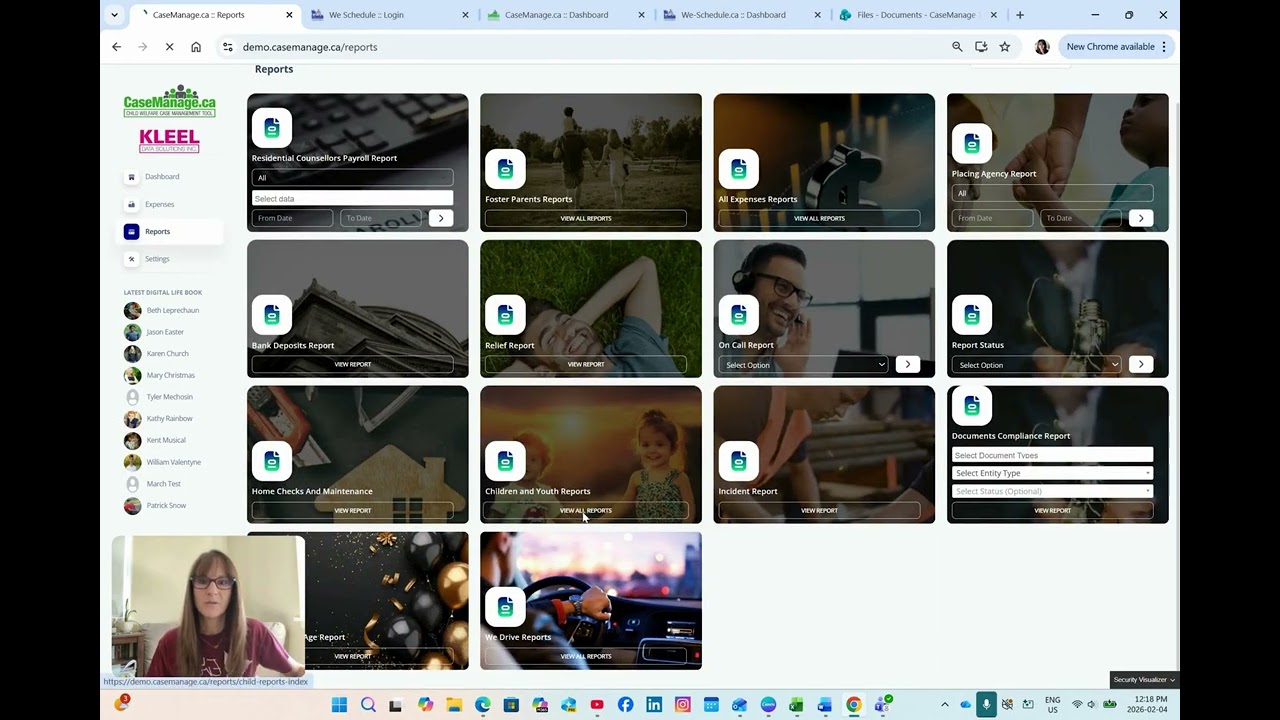View the Incident Report
This screenshot has height=720, width=1280.
pos(819,510)
